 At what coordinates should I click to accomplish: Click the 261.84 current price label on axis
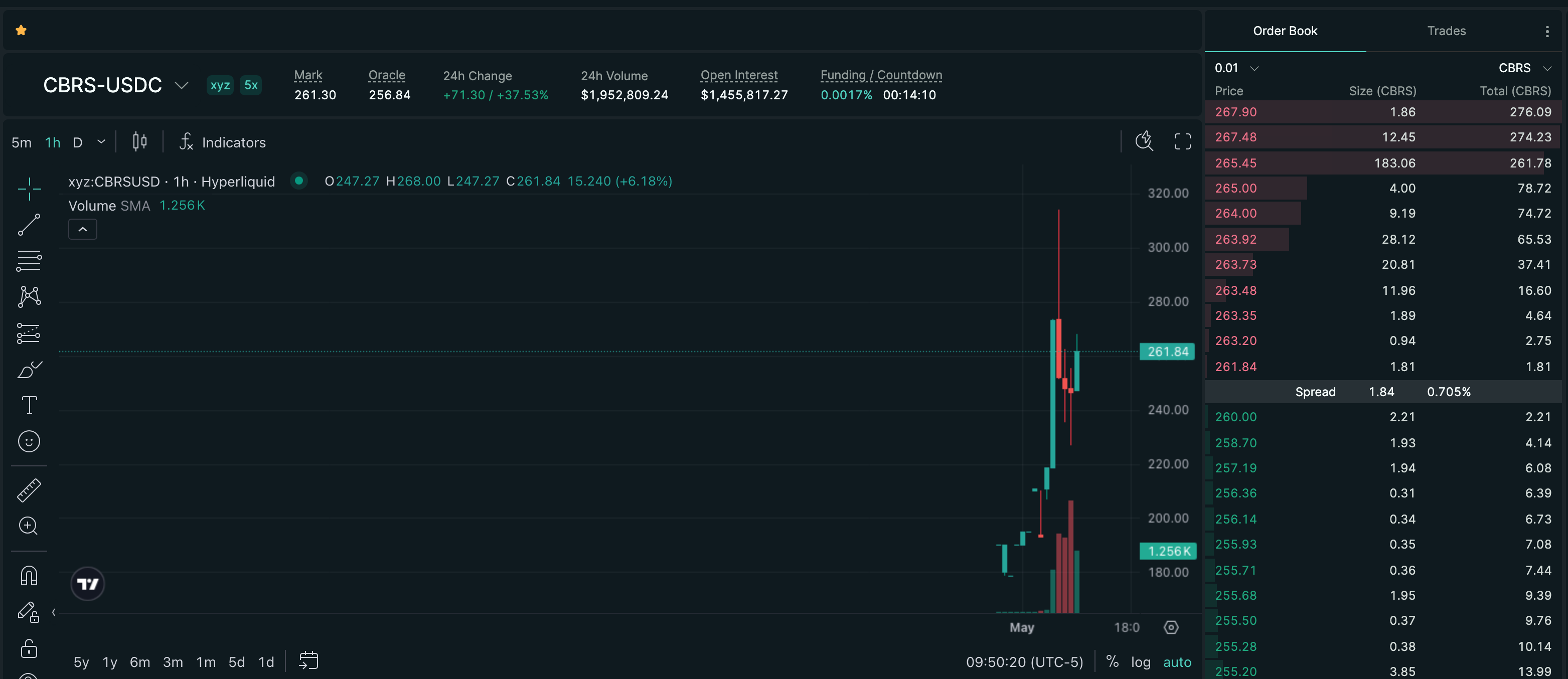1167,352
